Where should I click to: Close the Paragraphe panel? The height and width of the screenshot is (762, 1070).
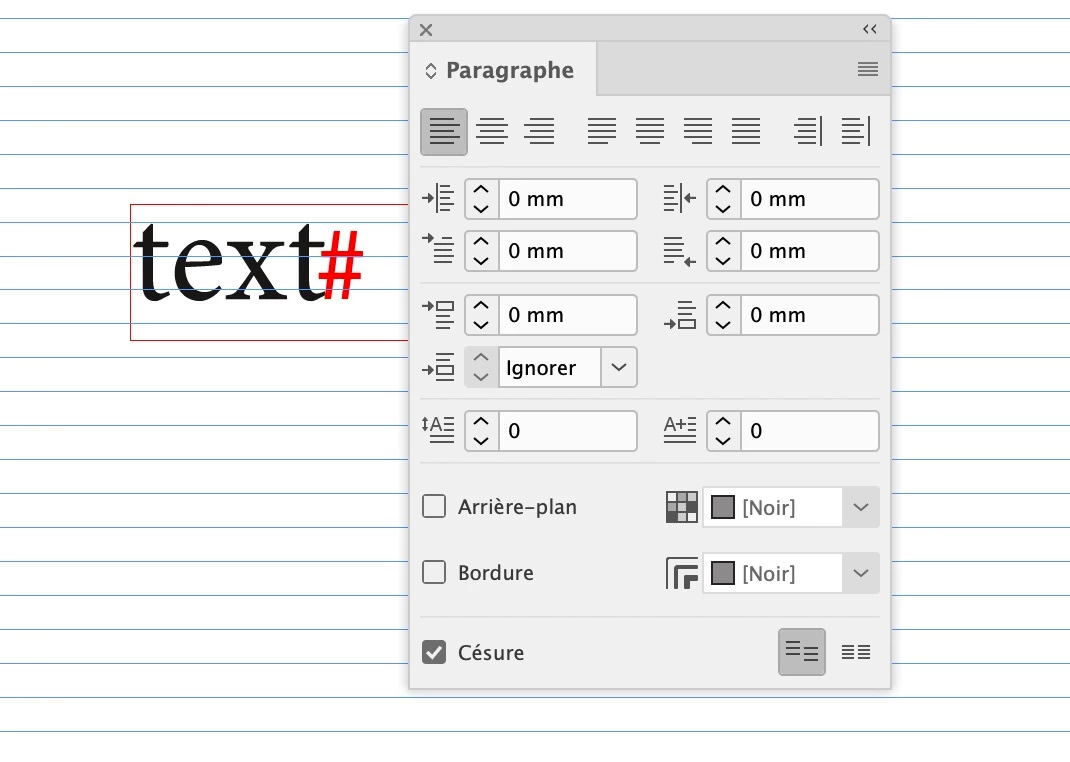(426, 30)
